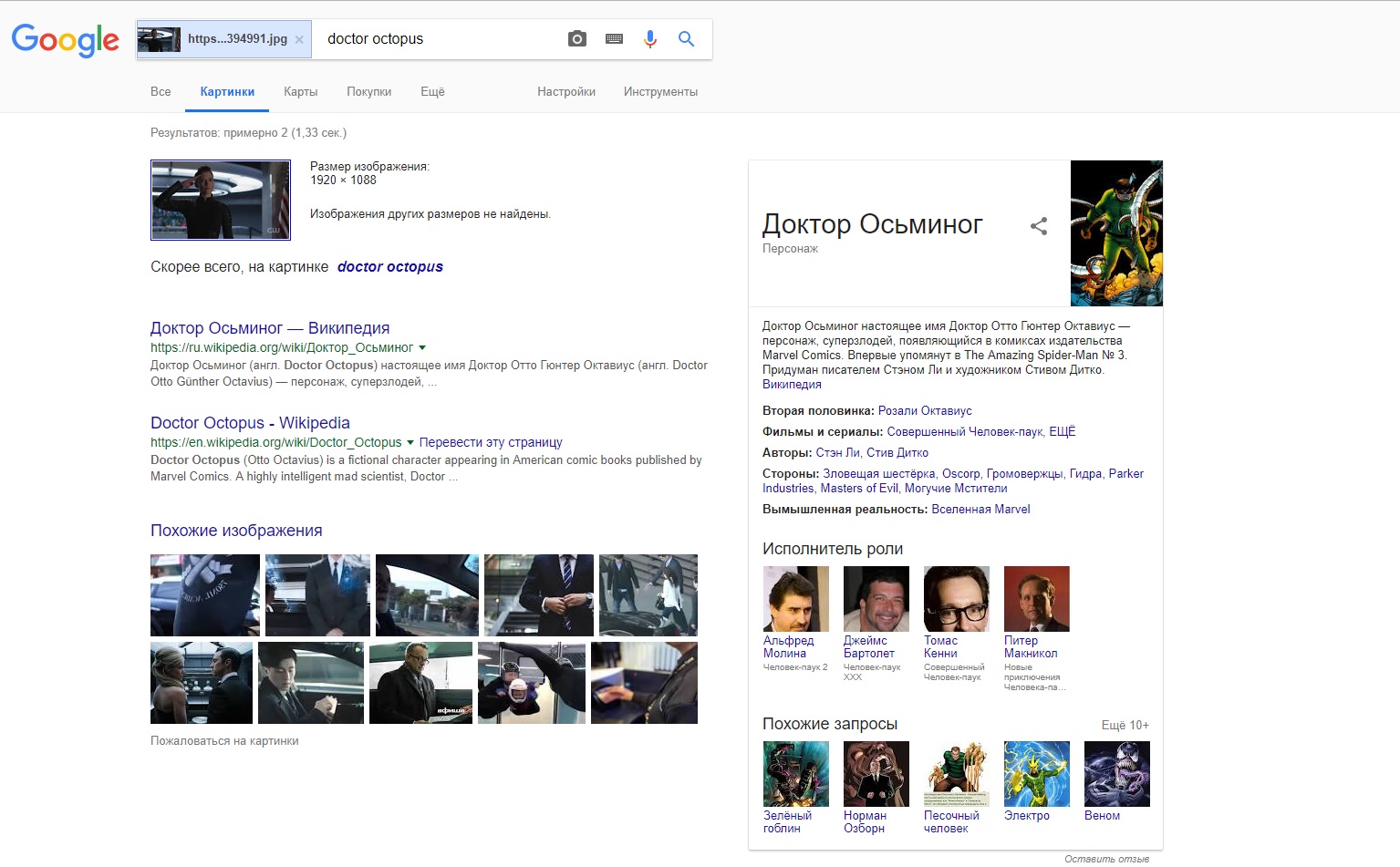
Task: Open the Могучие Мстители link
Action: click(x=956, y=489)
